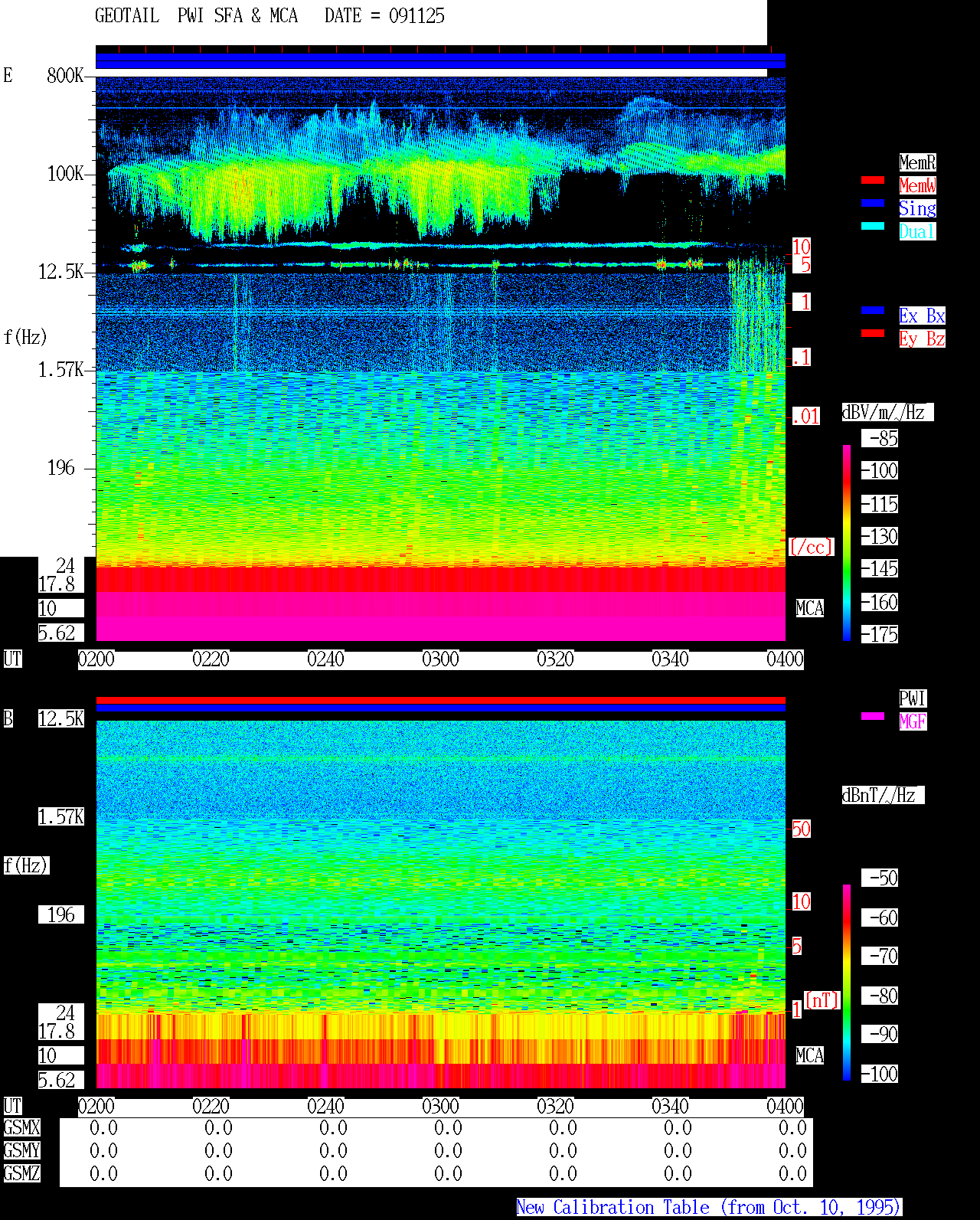The height and width of the screenshot is (1220, 980).
Task: Select the 'Ey Bz' legend label
Action: point(922,339)
